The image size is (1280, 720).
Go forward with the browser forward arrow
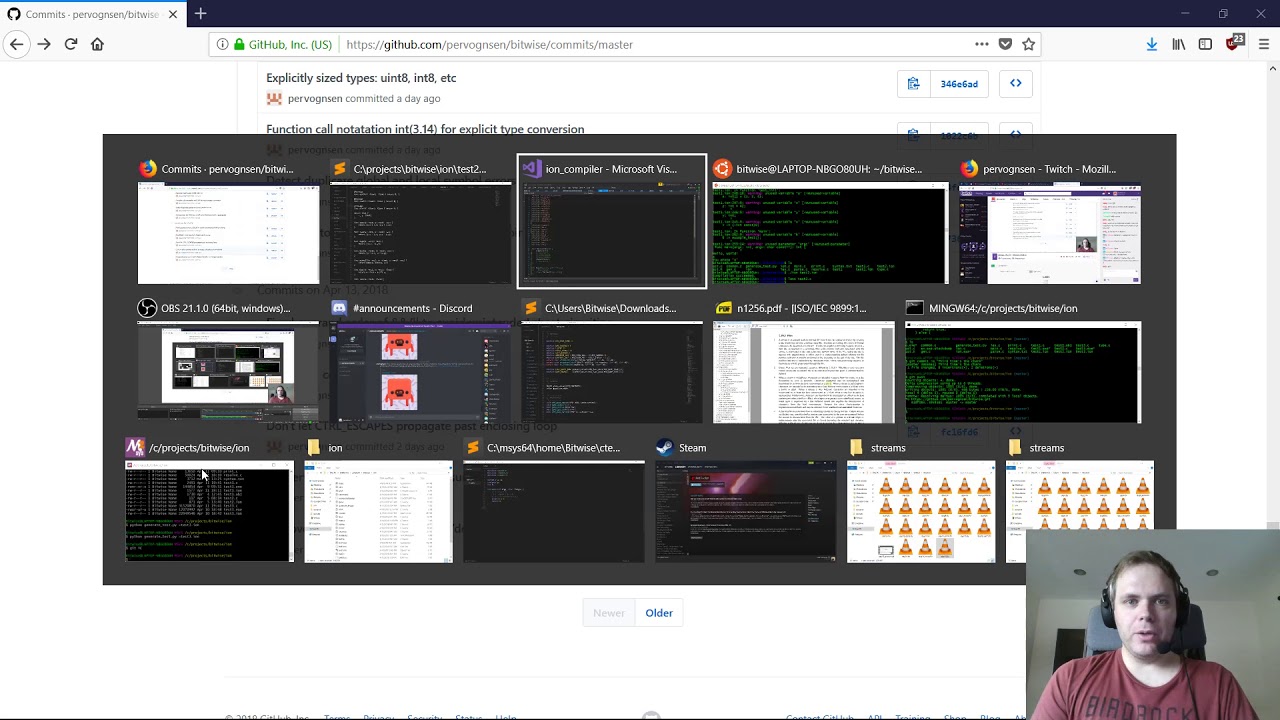click(x=44, y=44)
